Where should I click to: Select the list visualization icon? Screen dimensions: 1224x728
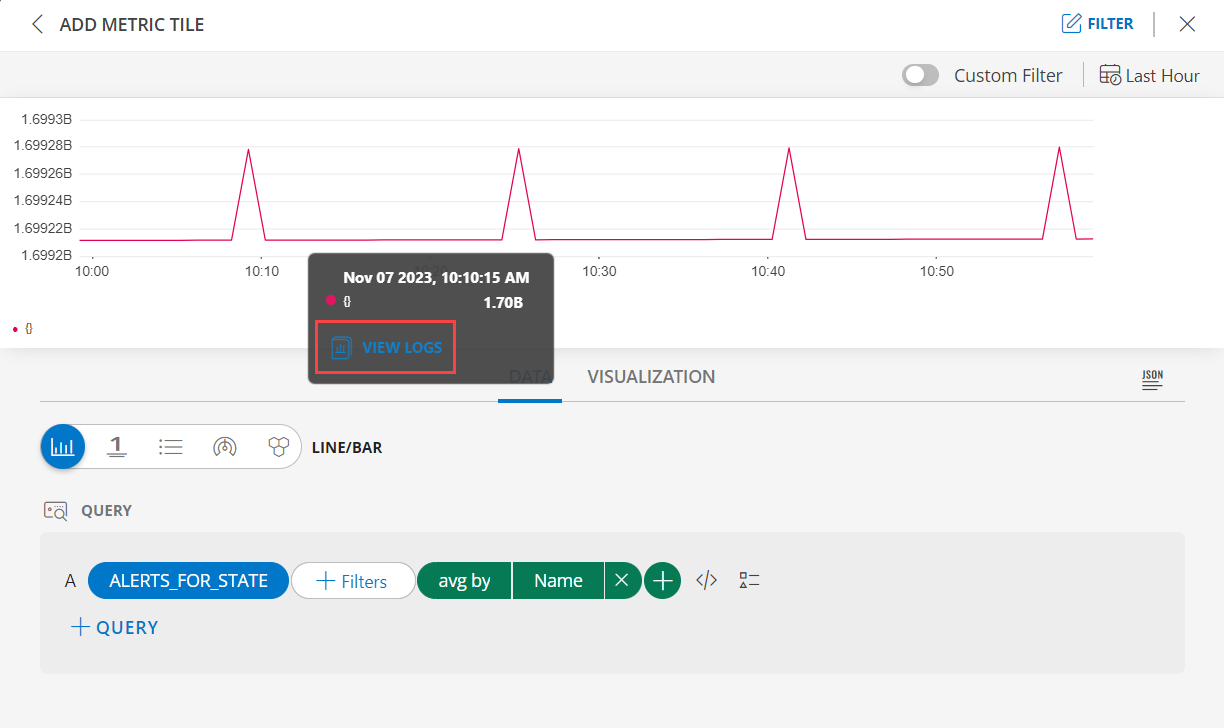pyautogui.click(x=171, y=447)
